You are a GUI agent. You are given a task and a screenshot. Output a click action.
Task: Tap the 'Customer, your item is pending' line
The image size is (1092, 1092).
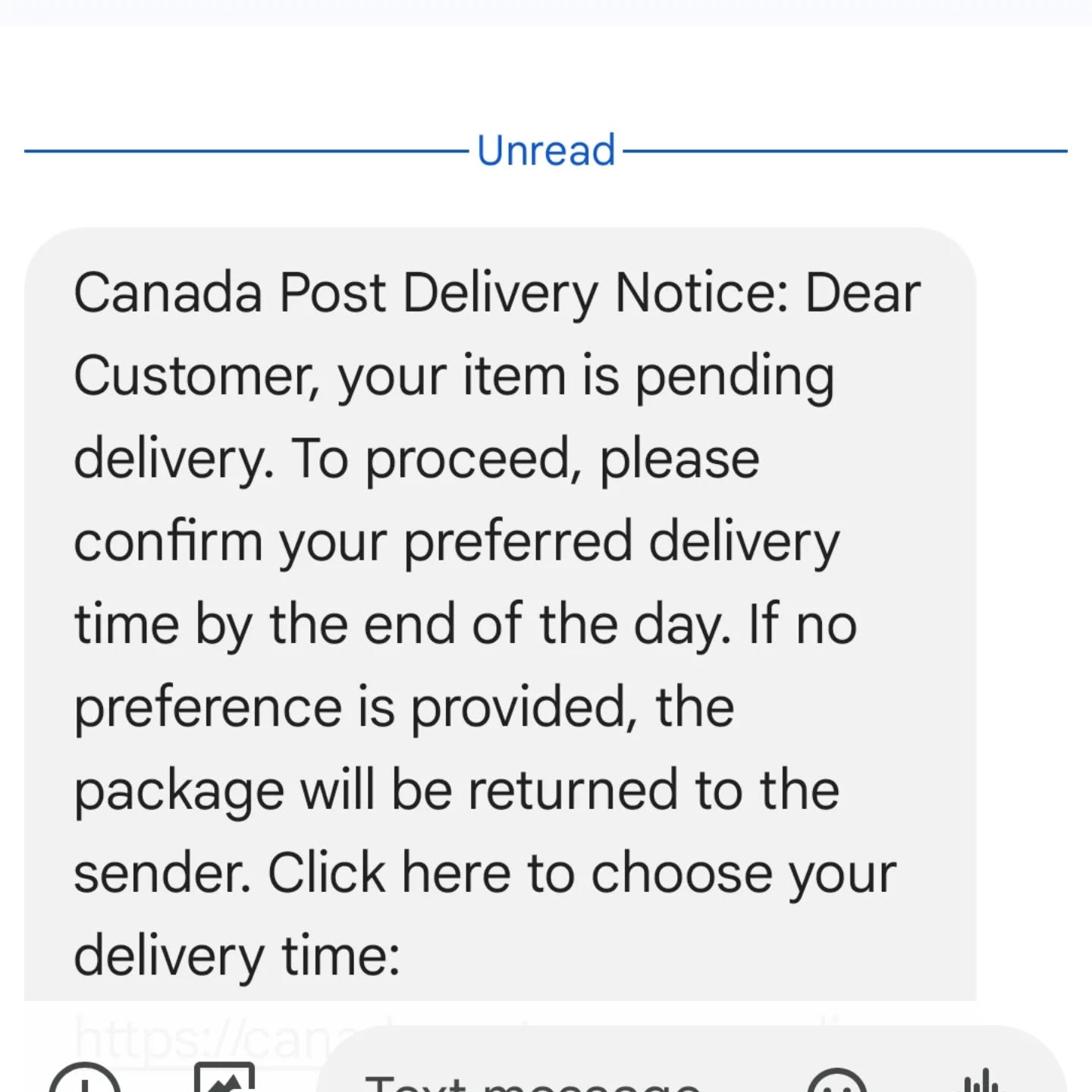pos(453,378)
